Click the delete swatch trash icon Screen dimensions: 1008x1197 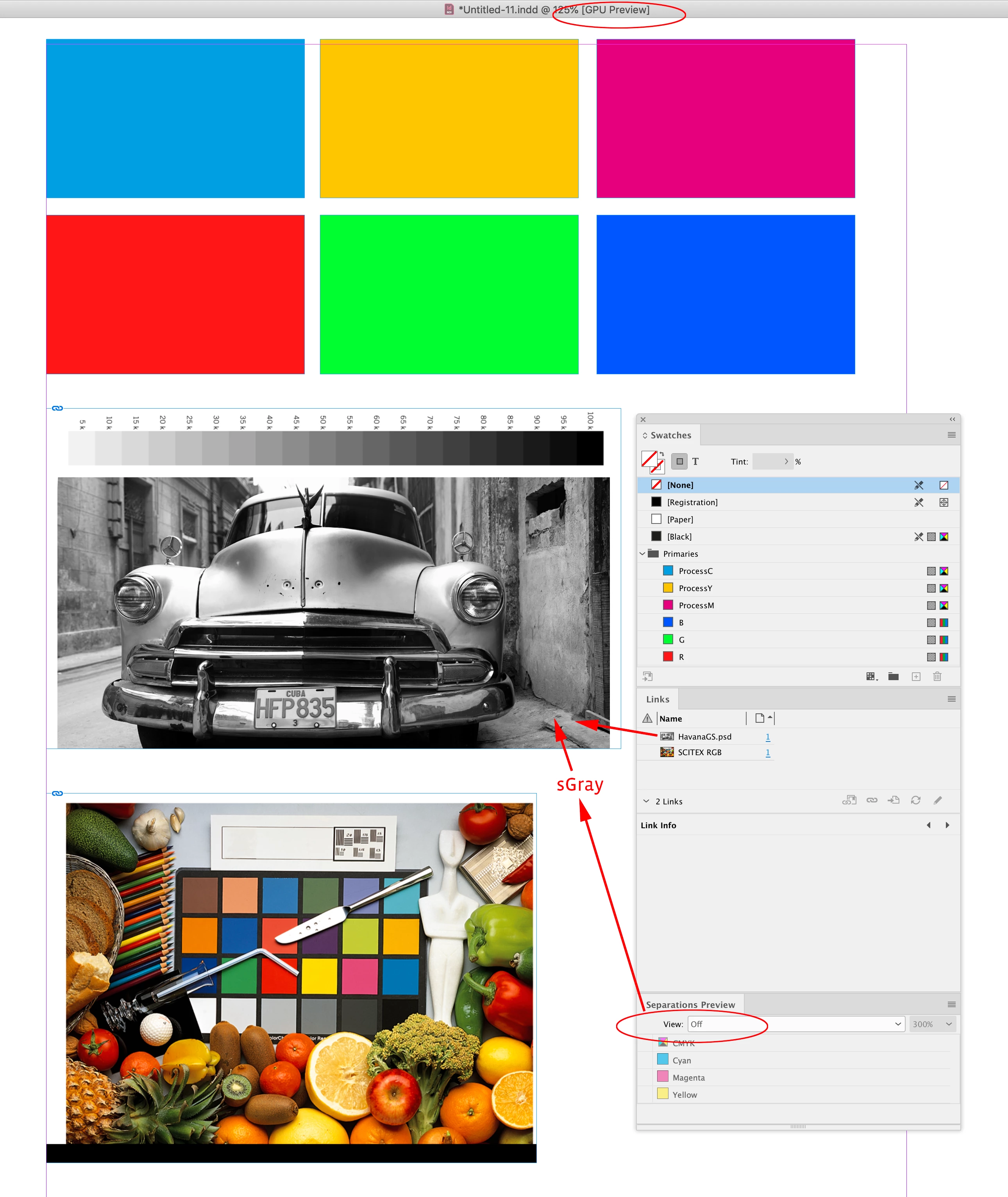coord(937,677)
